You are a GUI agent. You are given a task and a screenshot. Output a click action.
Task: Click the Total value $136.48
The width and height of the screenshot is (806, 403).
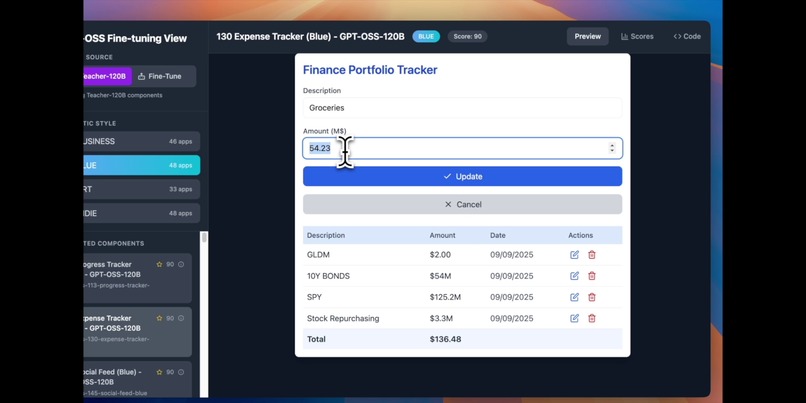coord(445,339)
